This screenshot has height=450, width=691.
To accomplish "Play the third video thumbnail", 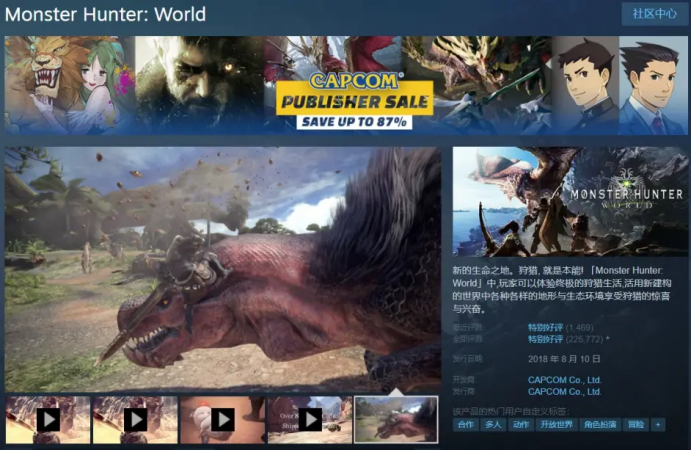I will (222, 419).
